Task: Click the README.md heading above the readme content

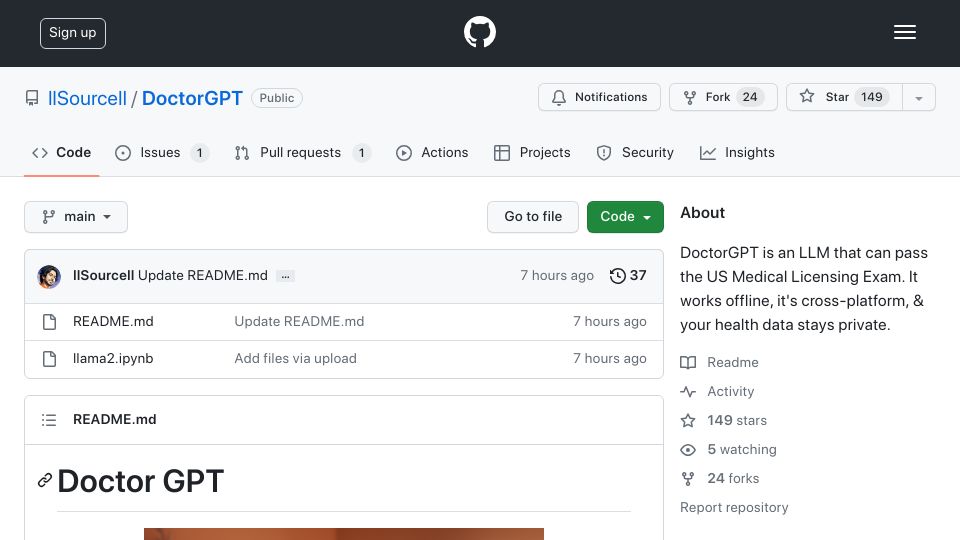Action: point(114,419)
